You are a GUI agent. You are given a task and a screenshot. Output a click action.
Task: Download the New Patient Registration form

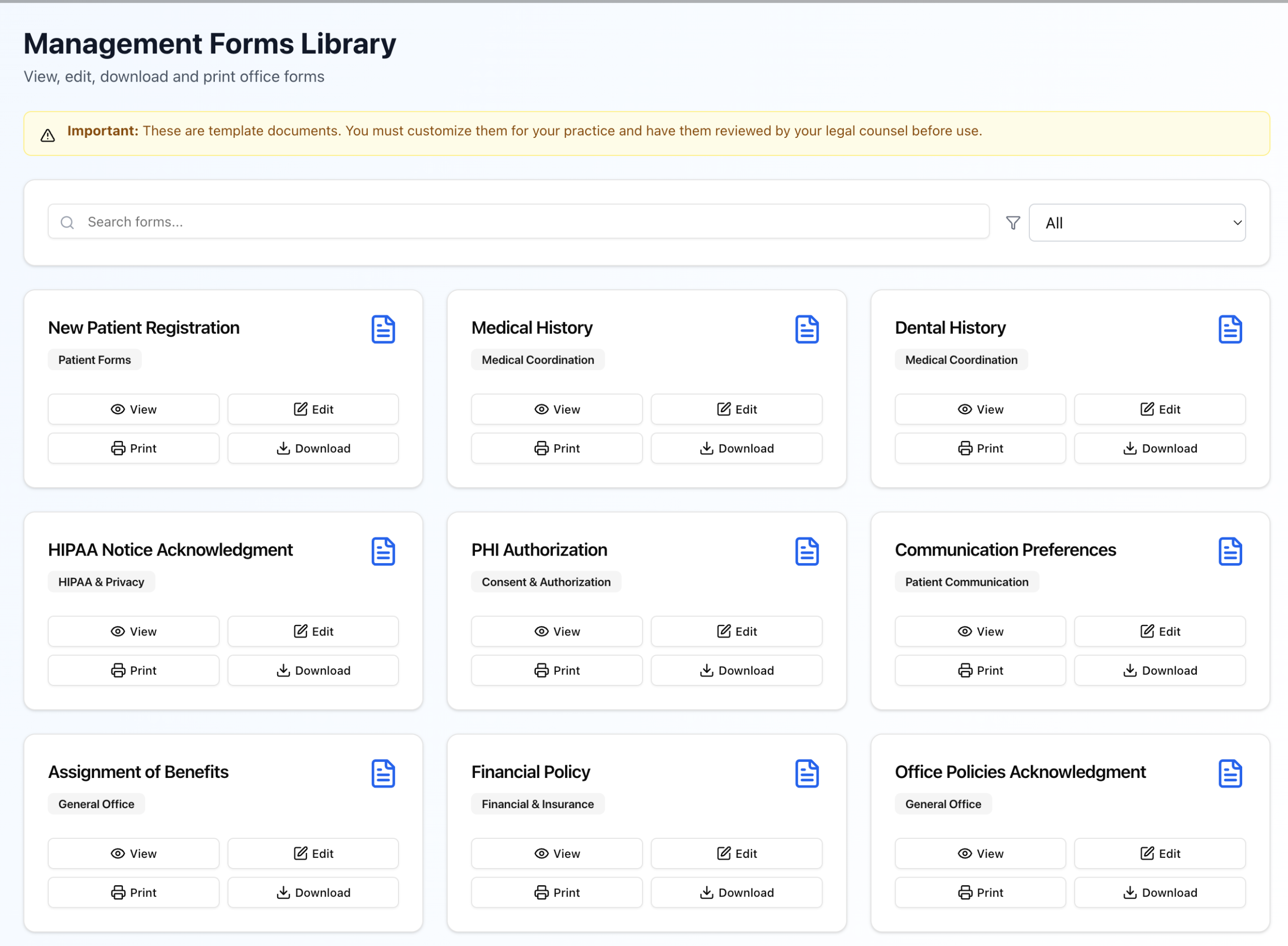point(313,448)
